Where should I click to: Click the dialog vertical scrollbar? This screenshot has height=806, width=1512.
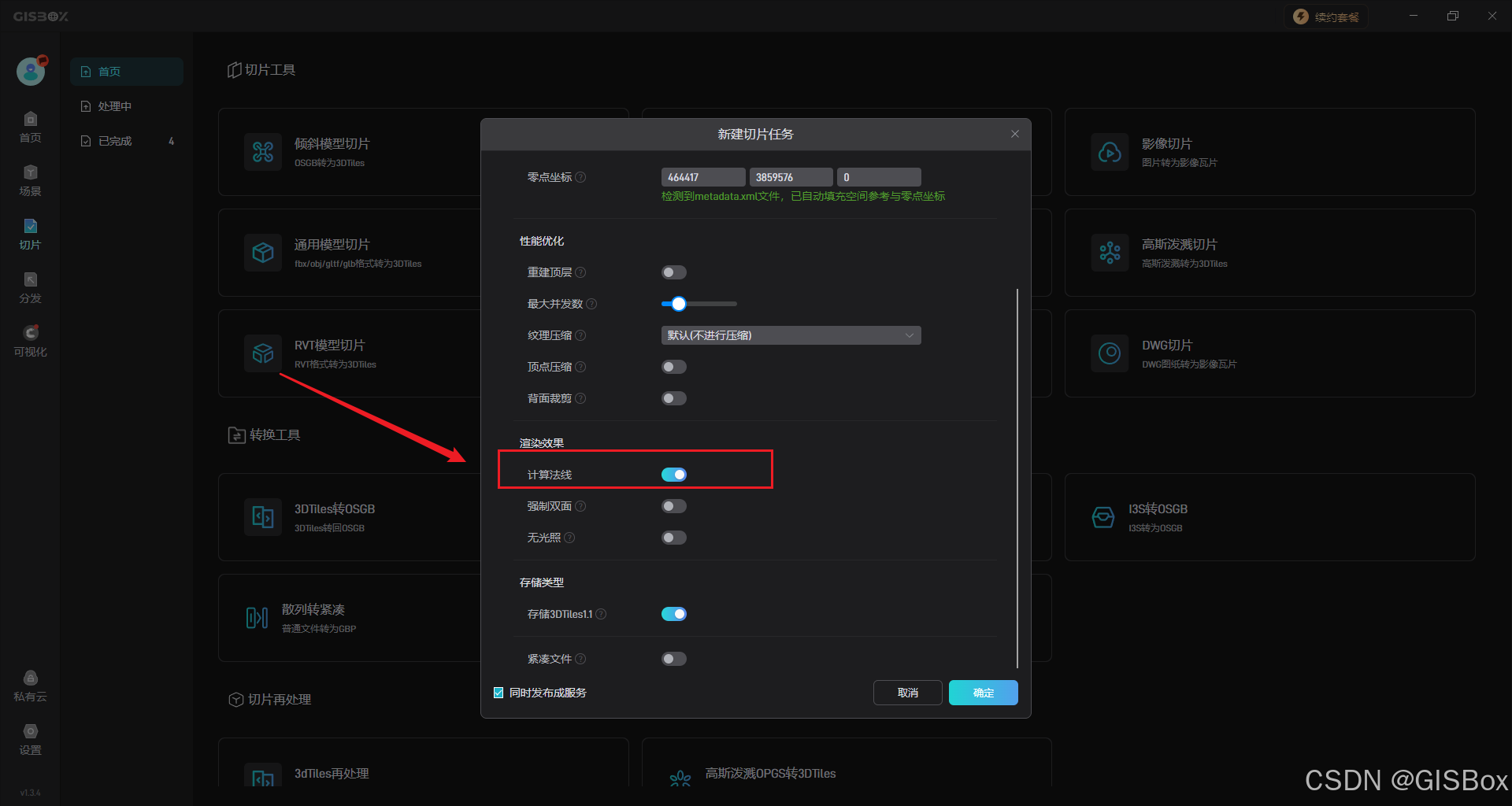(x=1017, y=478)
